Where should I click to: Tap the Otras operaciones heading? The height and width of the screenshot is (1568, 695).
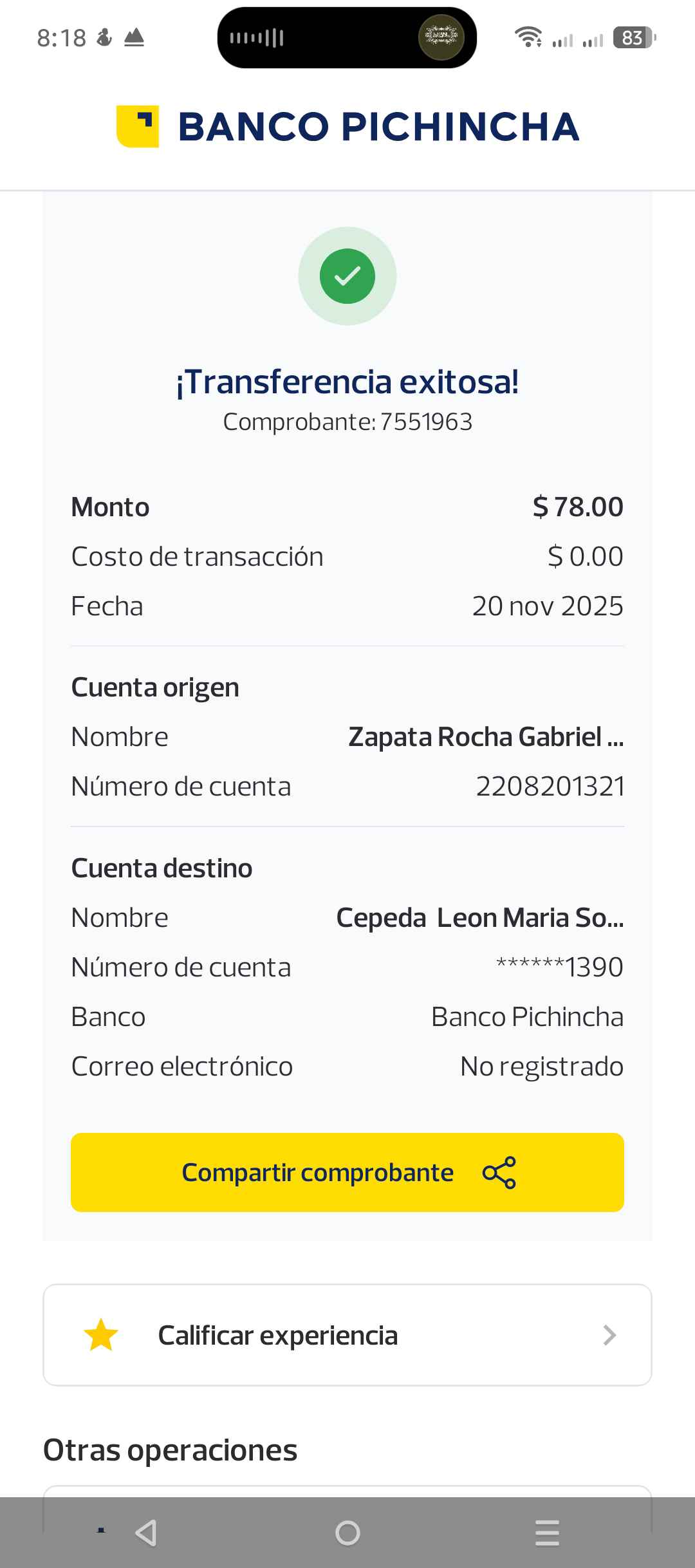(170, 1450)
